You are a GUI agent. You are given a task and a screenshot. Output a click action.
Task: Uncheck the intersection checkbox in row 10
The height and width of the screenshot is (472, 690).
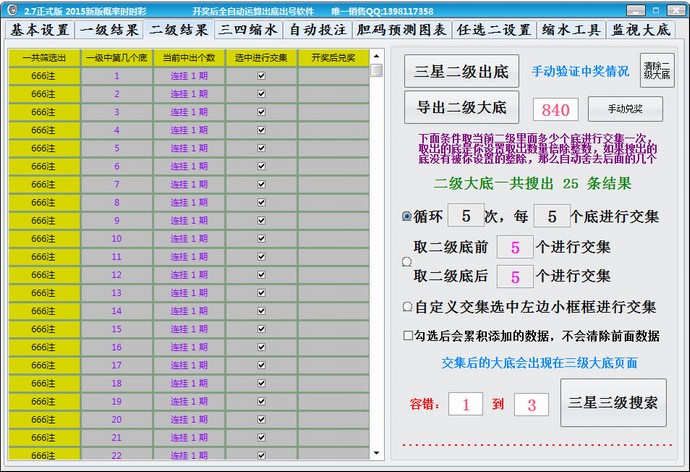click(x=261, y=239)
